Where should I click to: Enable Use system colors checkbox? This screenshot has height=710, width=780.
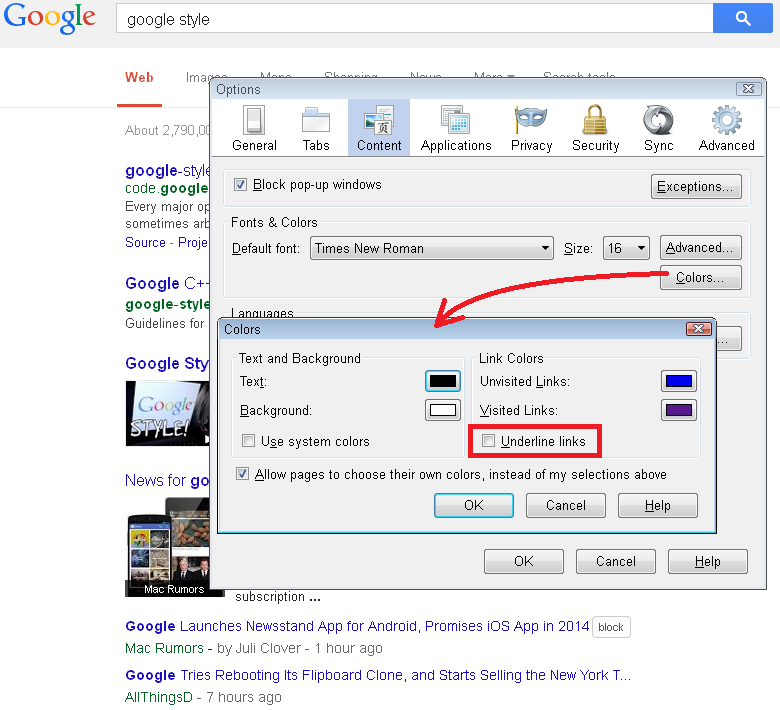248,441
